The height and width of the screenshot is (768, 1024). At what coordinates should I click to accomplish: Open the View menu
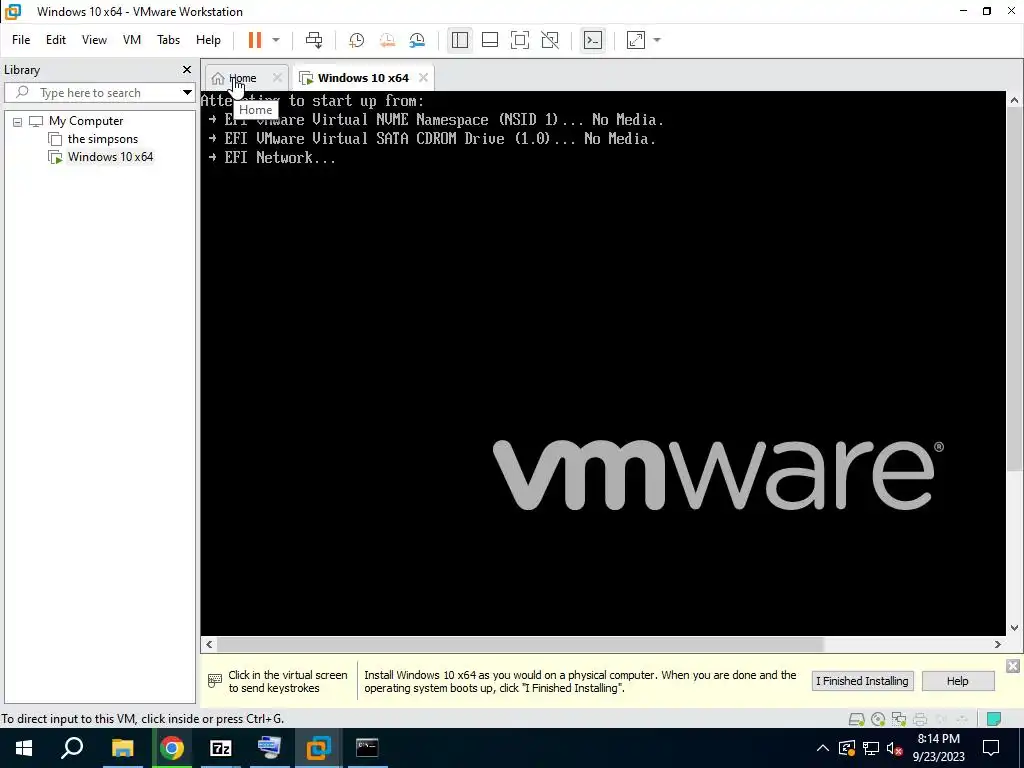(x=94, y=40)
